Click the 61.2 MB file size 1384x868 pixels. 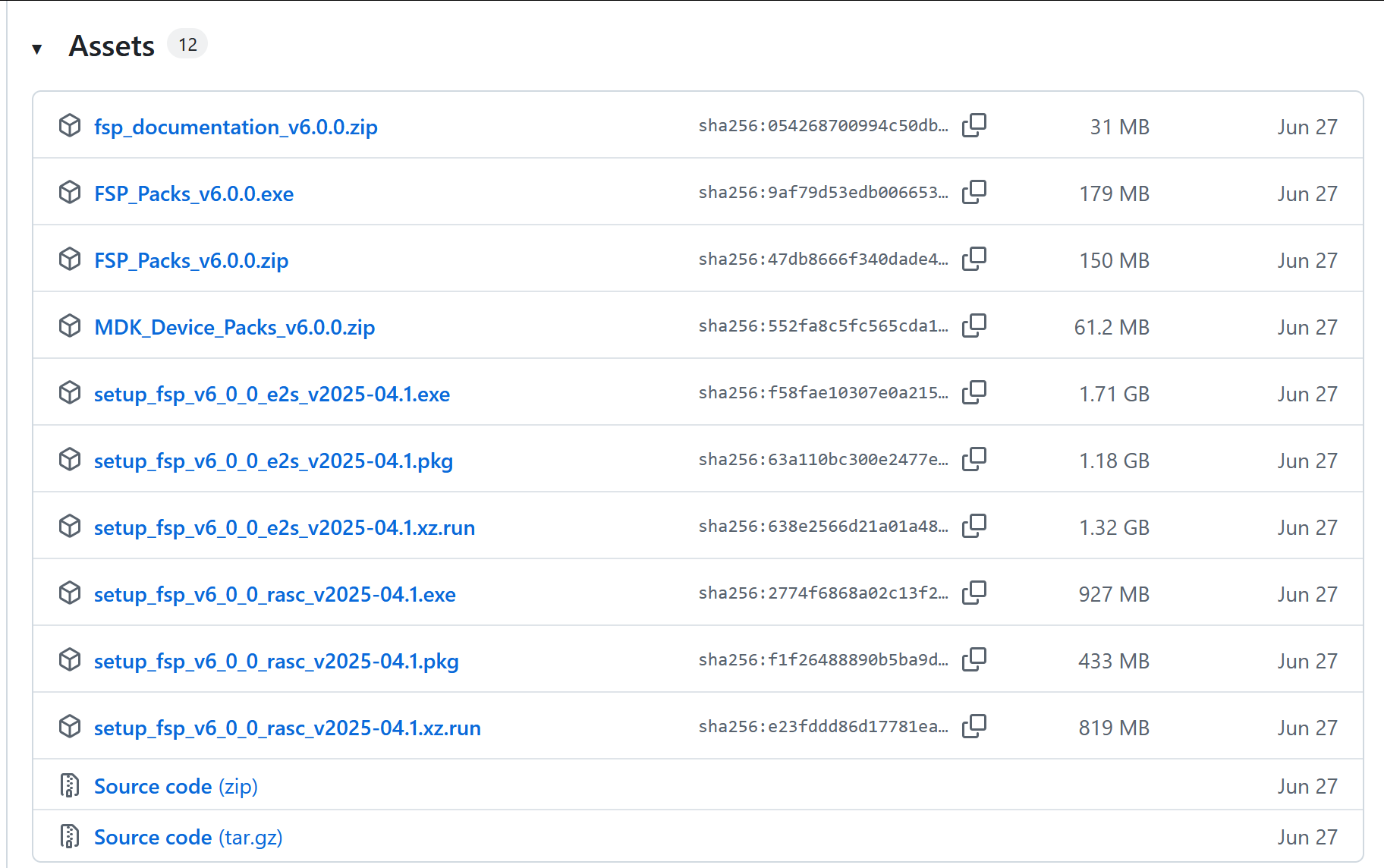(1112, 327)
